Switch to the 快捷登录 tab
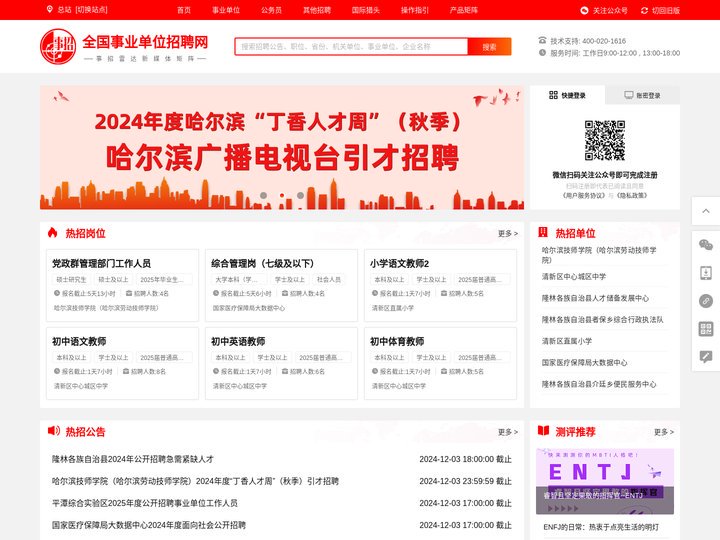This screenshot has height=540, width=720. click(568, 95)
